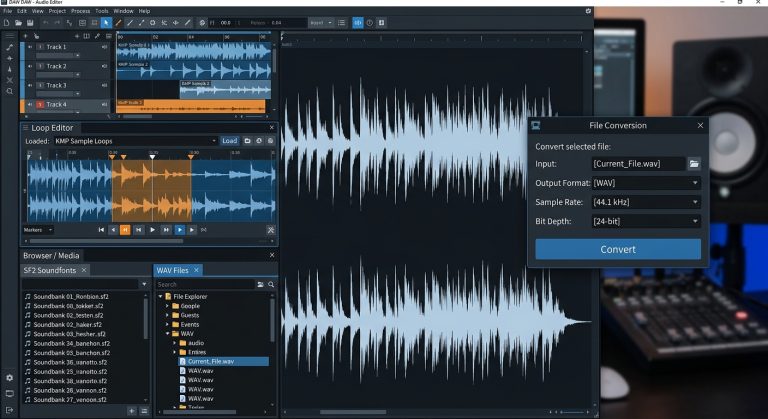The image size is (768, 419).
Task: Click the main waveform horizontal scrollbar at bottom
Action: 353,412
